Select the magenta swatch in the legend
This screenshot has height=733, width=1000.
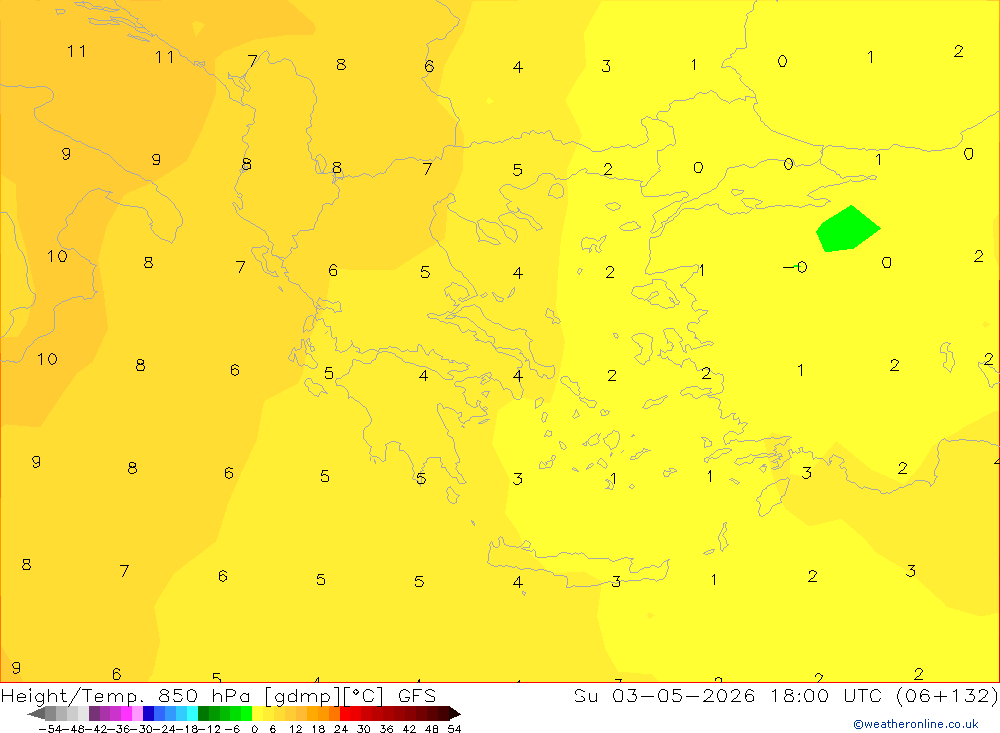(127, 713)
